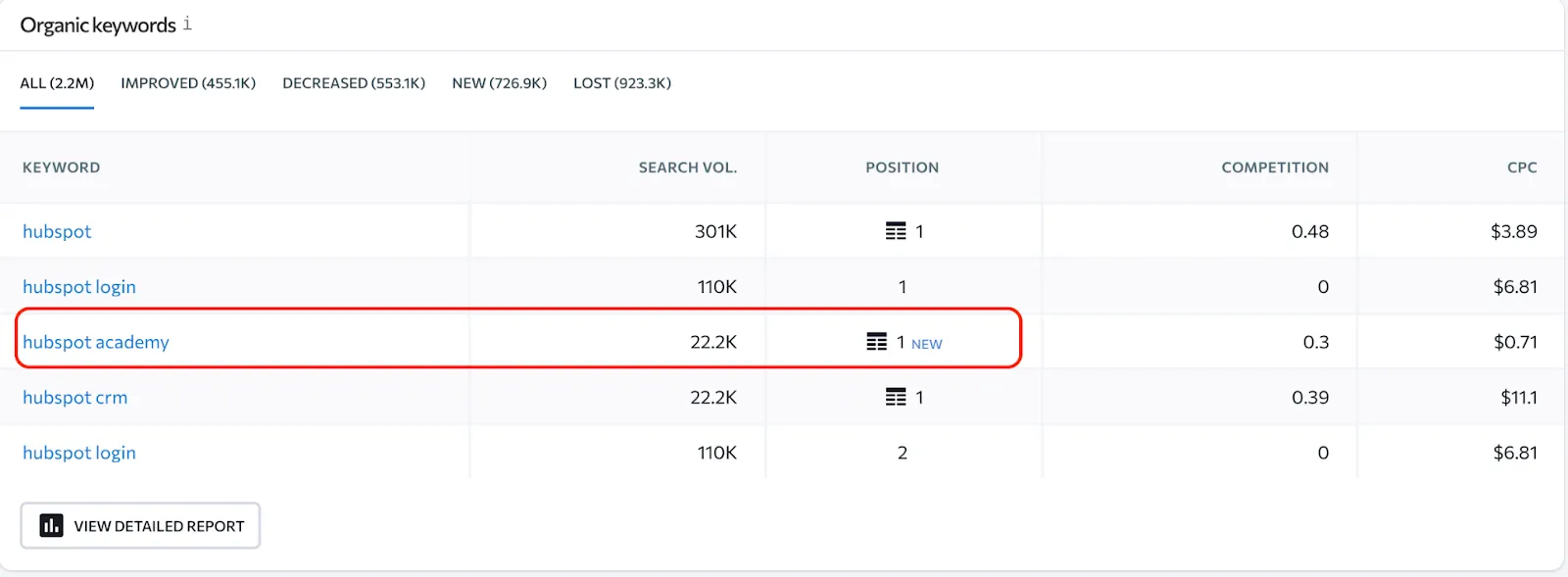The width and height of the screenshot is (1568, 577).
Task: Open hubspot login link with position 2
Action: (79, 453)
